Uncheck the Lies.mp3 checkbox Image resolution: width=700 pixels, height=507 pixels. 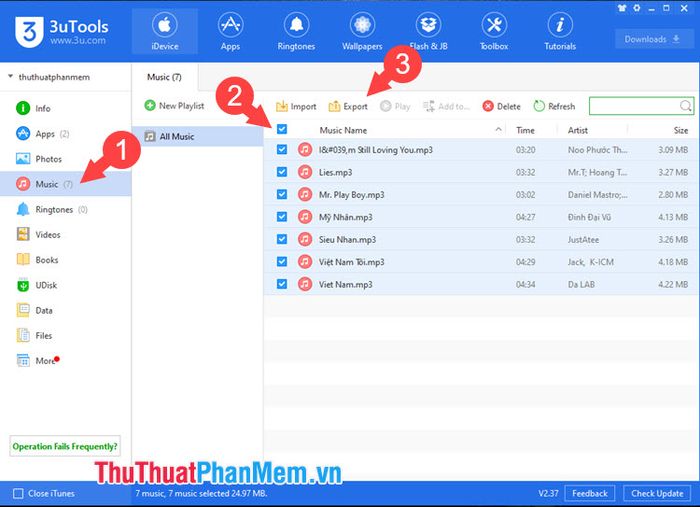click(x=282, y=172)
